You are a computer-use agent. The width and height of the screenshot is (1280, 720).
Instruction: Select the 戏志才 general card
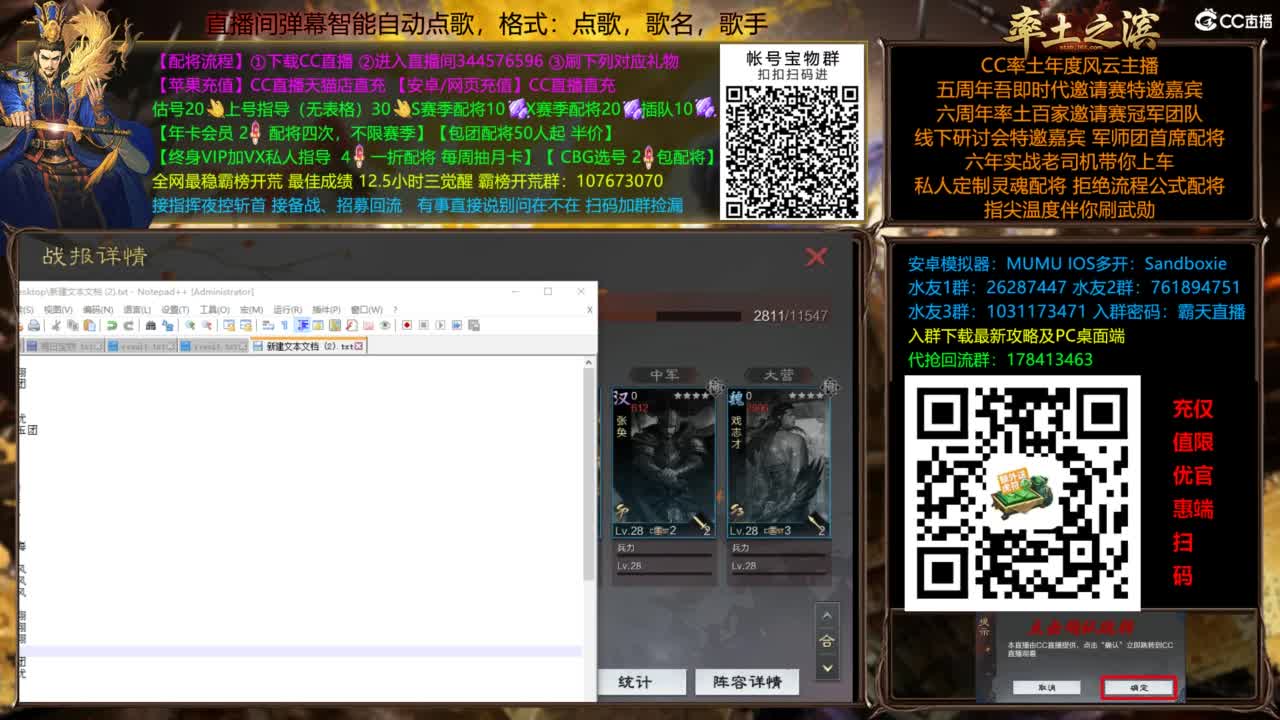(x=779, y=463)
